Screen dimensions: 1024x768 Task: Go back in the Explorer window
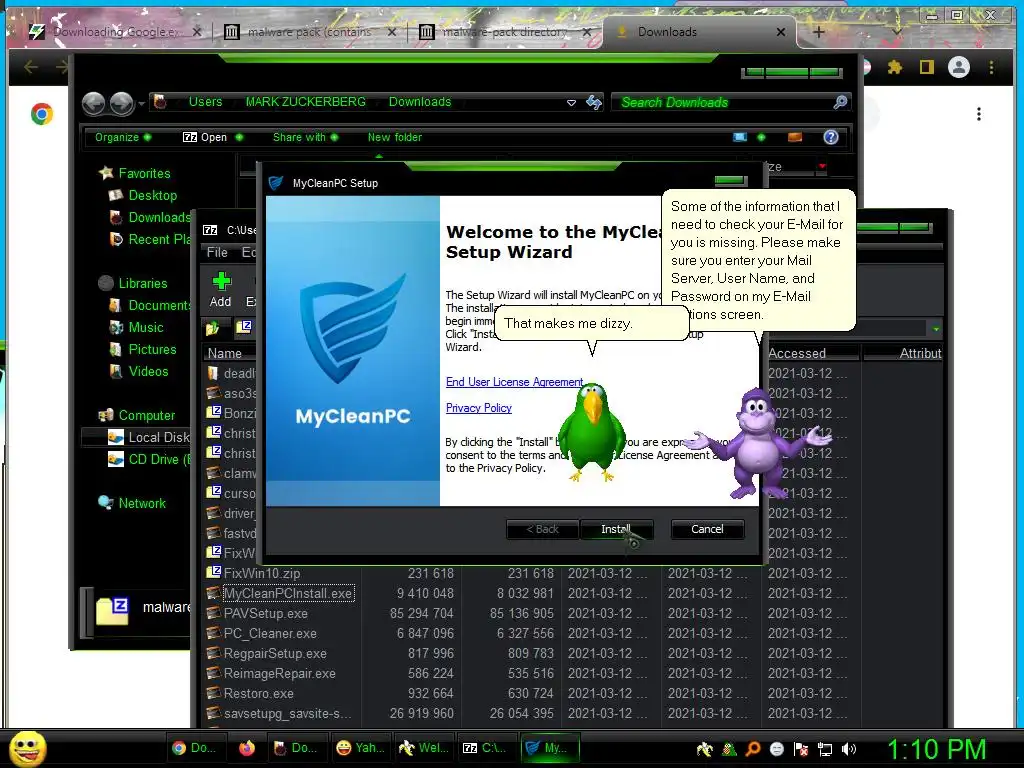pos(94,103)
